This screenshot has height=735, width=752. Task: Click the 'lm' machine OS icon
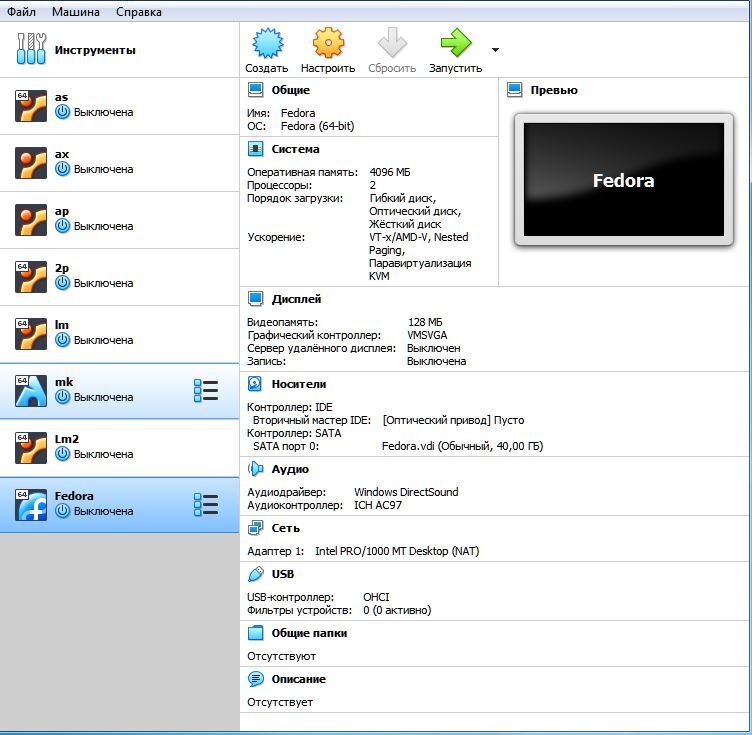[x=31, y=334]
